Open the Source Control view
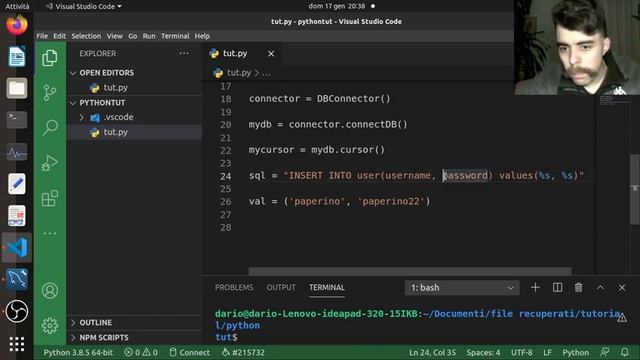This screenshot has width=640, height=360. [50, 93]
